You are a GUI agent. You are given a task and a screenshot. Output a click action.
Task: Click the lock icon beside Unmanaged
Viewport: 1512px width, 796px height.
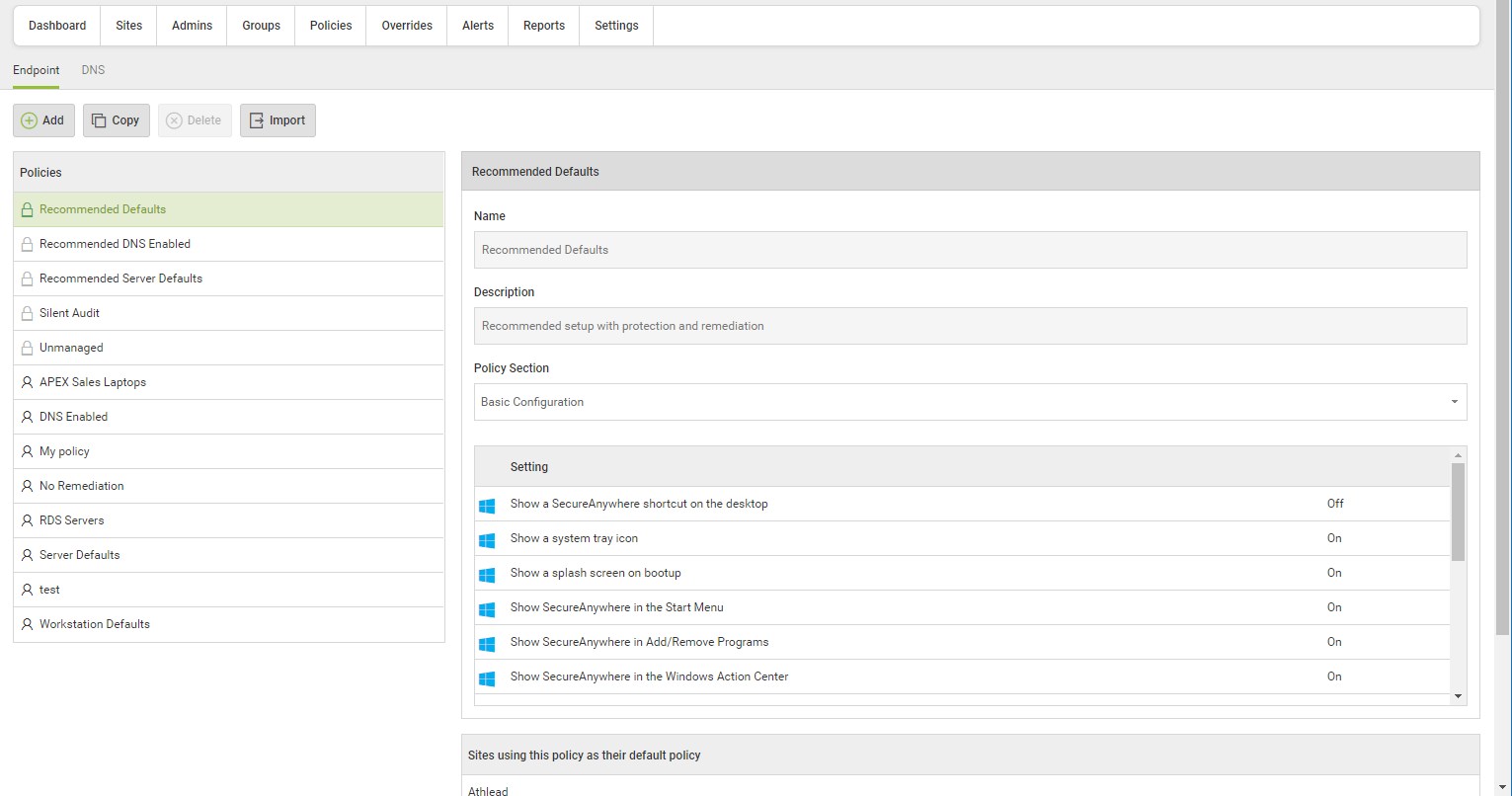point(28,348)
